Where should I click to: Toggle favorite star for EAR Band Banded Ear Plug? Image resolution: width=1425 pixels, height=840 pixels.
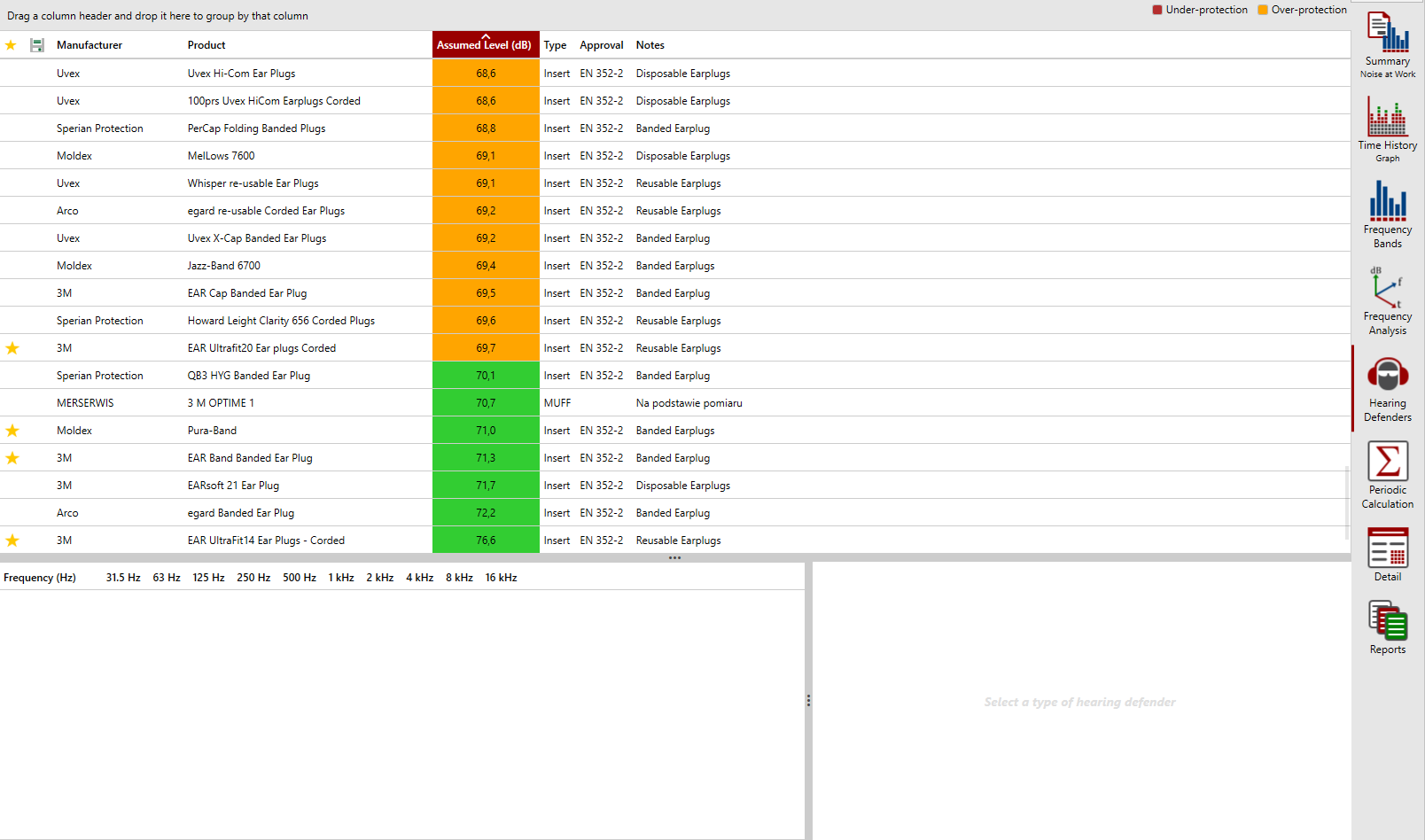12,458
